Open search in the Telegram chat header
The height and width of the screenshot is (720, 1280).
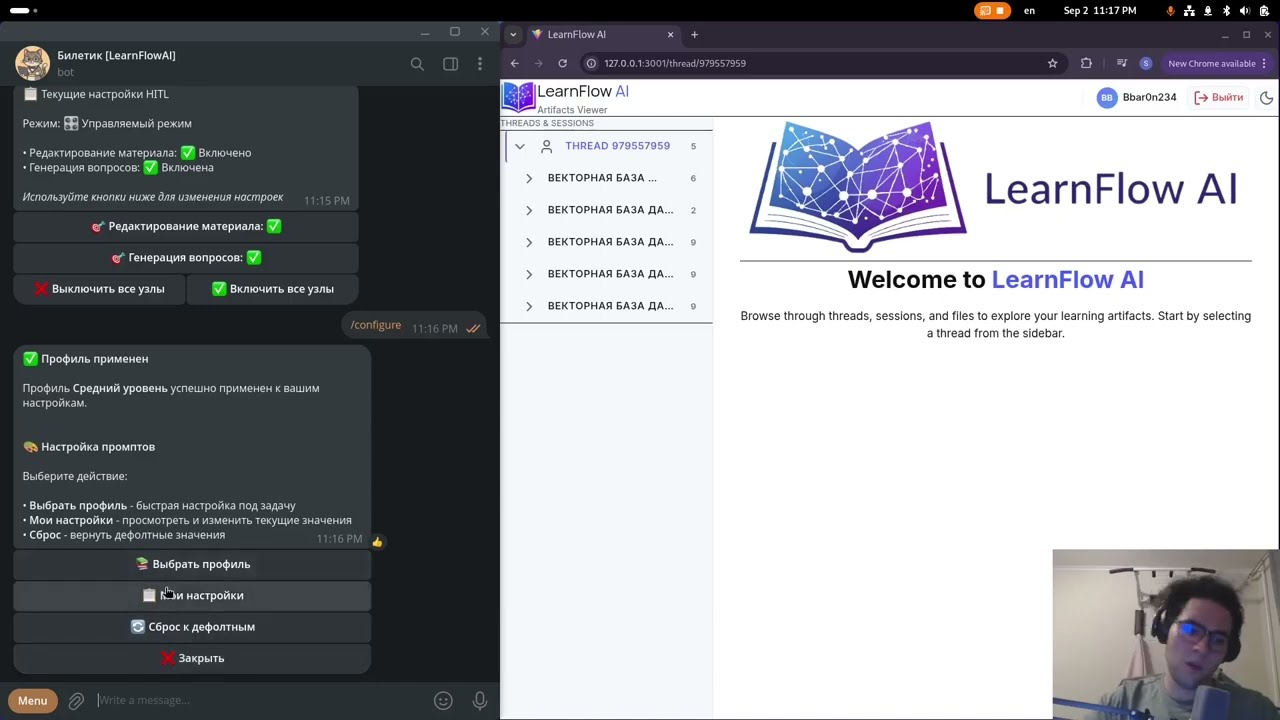[x=417, y=64]
